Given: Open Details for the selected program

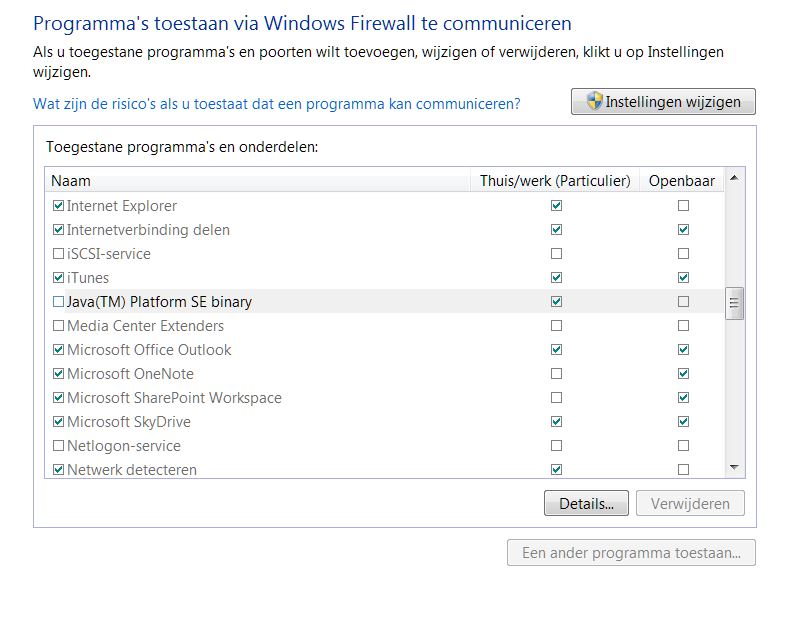Looking at the screenshot, I should 586,503.
